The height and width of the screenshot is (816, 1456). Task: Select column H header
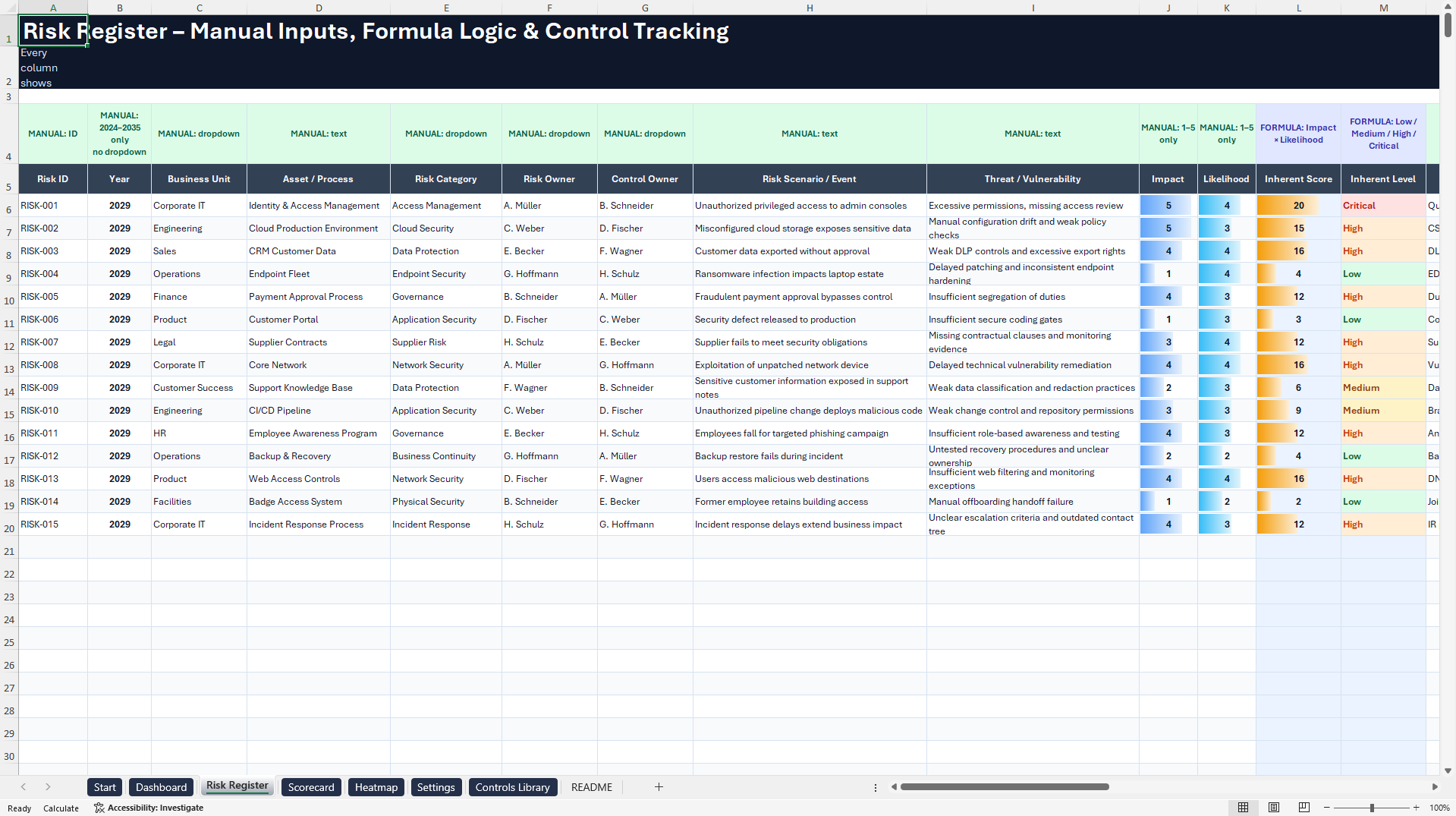(x=810, y=8)
